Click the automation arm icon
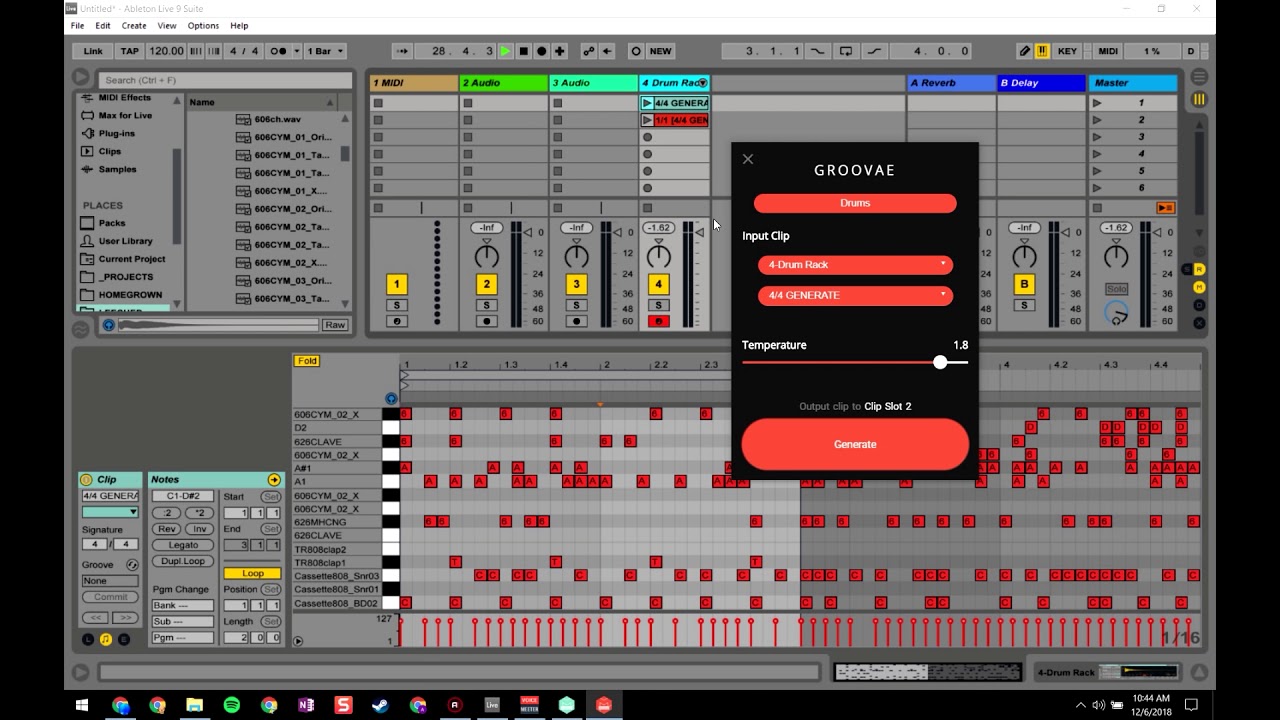This screenshot has width=1280, height=720. (x=588, y=51)
